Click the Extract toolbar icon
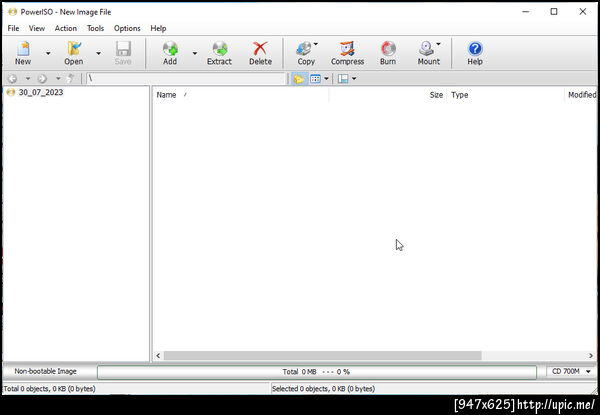Image resolution: width=600 pixels, height=415 pixels. (220, 49)
